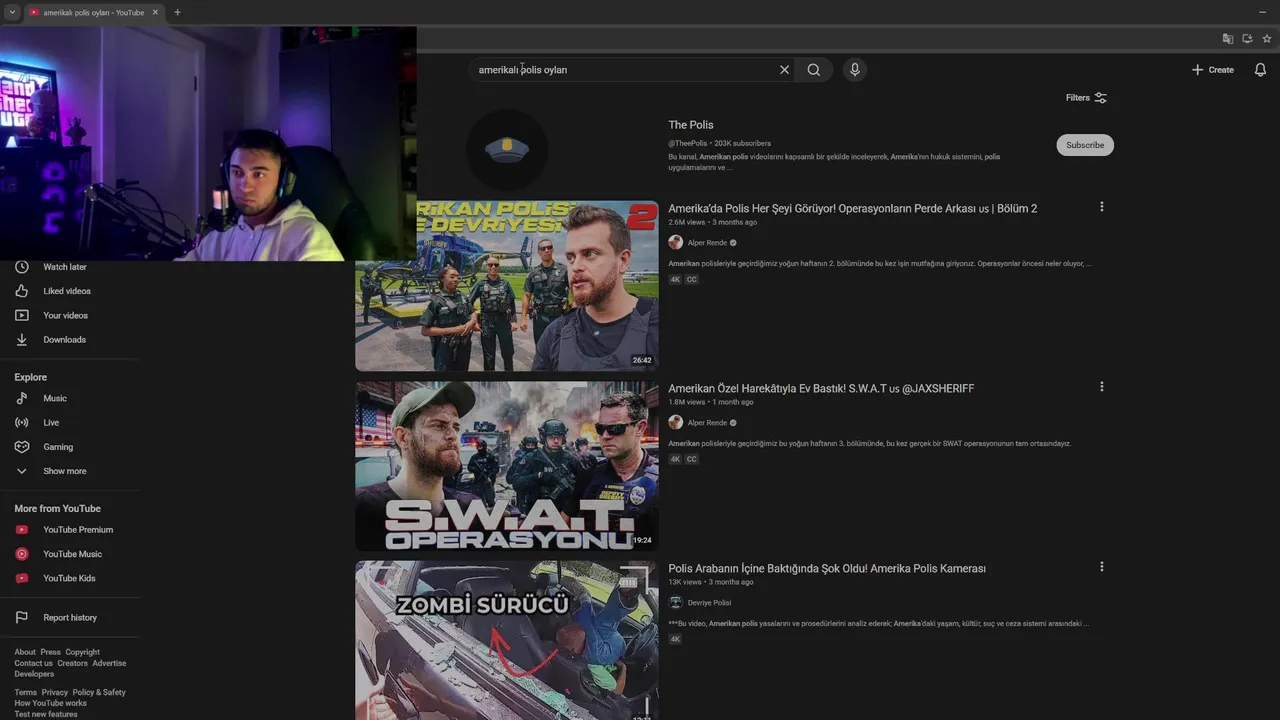Play the Zombi Sürücü thumbnail

coord(507,640)
